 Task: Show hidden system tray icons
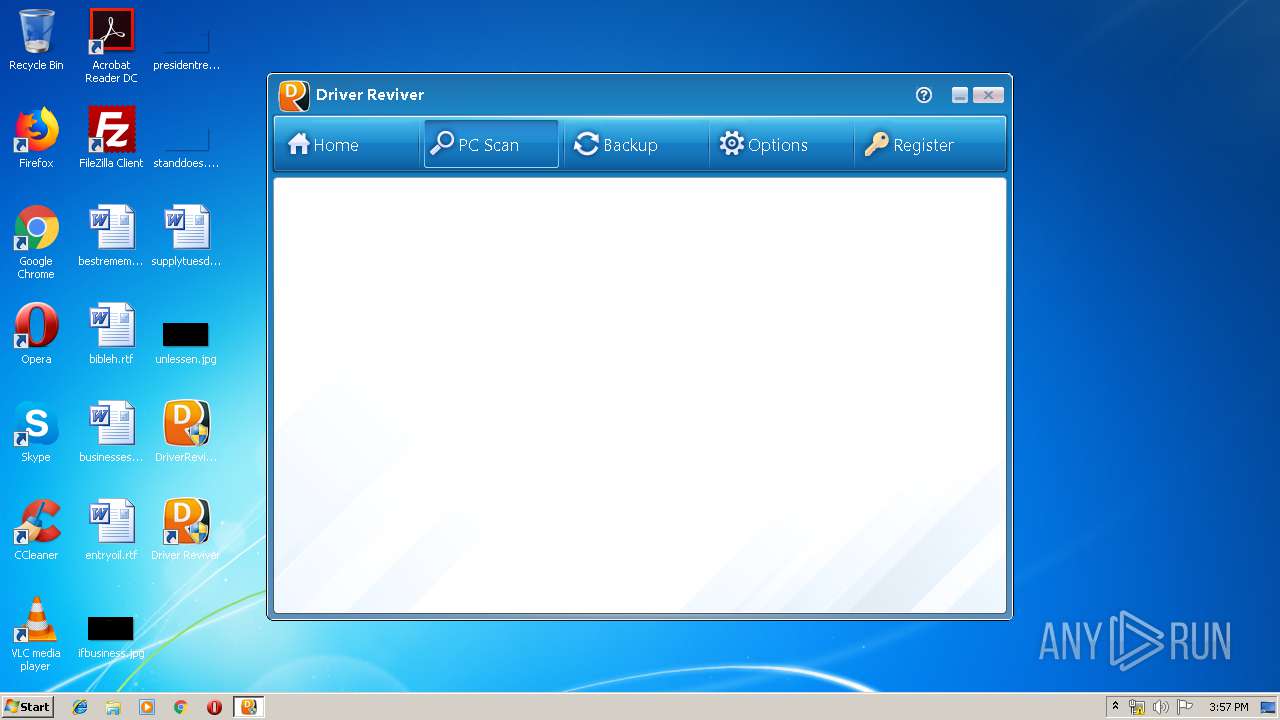point(1115,707)
